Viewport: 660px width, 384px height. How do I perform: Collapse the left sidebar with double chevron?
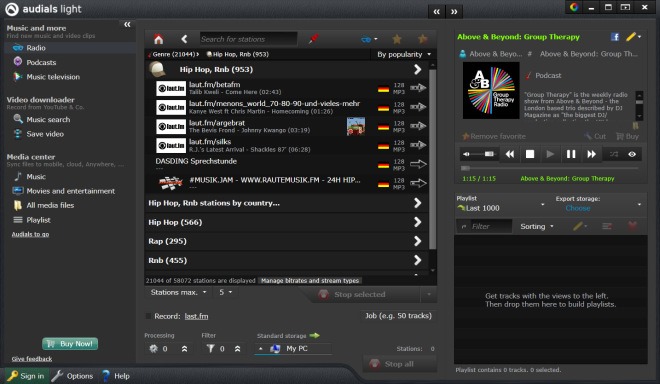[127, 24]
